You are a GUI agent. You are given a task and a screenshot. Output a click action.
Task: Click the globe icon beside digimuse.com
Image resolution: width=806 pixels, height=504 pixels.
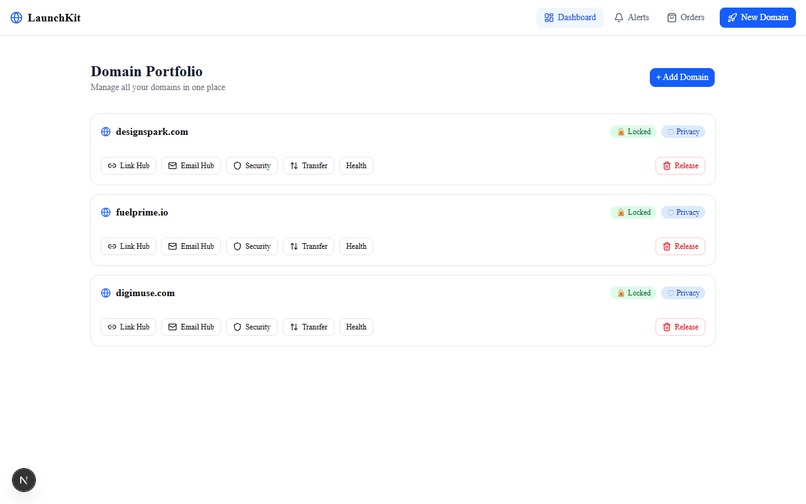(106, 293)
